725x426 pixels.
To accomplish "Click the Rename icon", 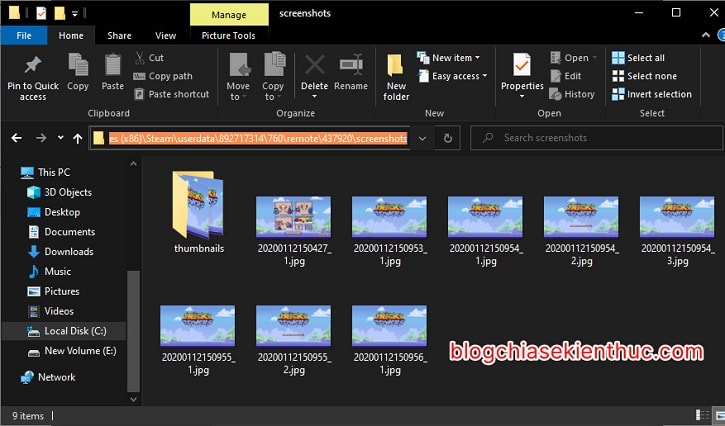I will [351, 65].
